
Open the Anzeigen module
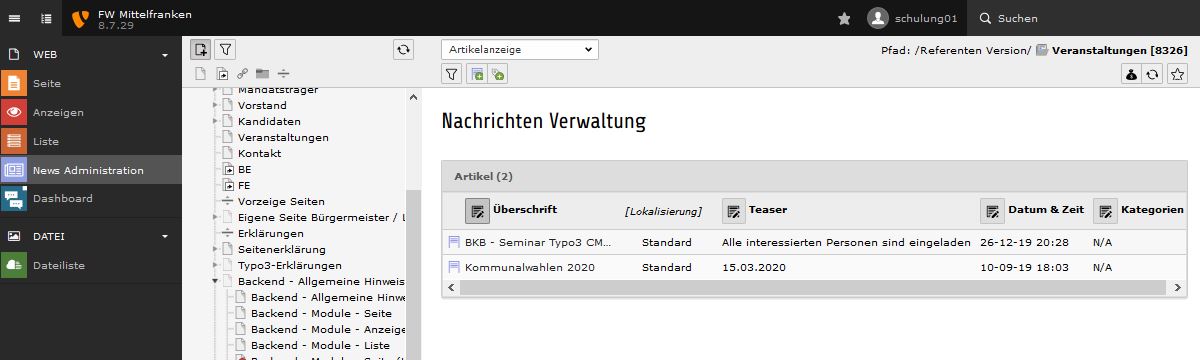pos(91,112)
